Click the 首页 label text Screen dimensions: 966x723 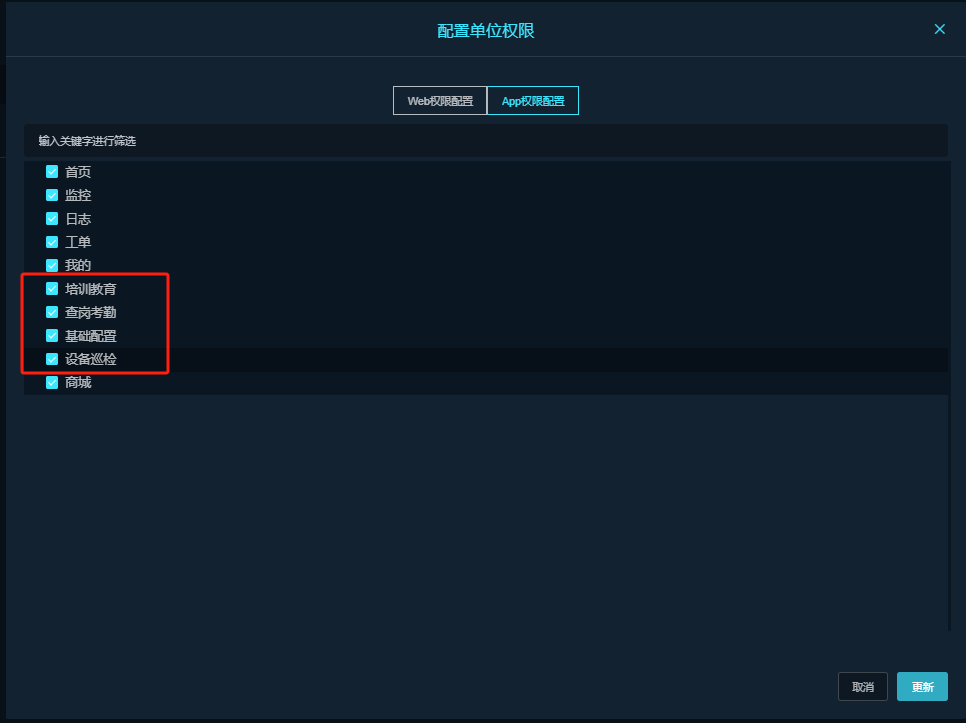pos(78,172)
